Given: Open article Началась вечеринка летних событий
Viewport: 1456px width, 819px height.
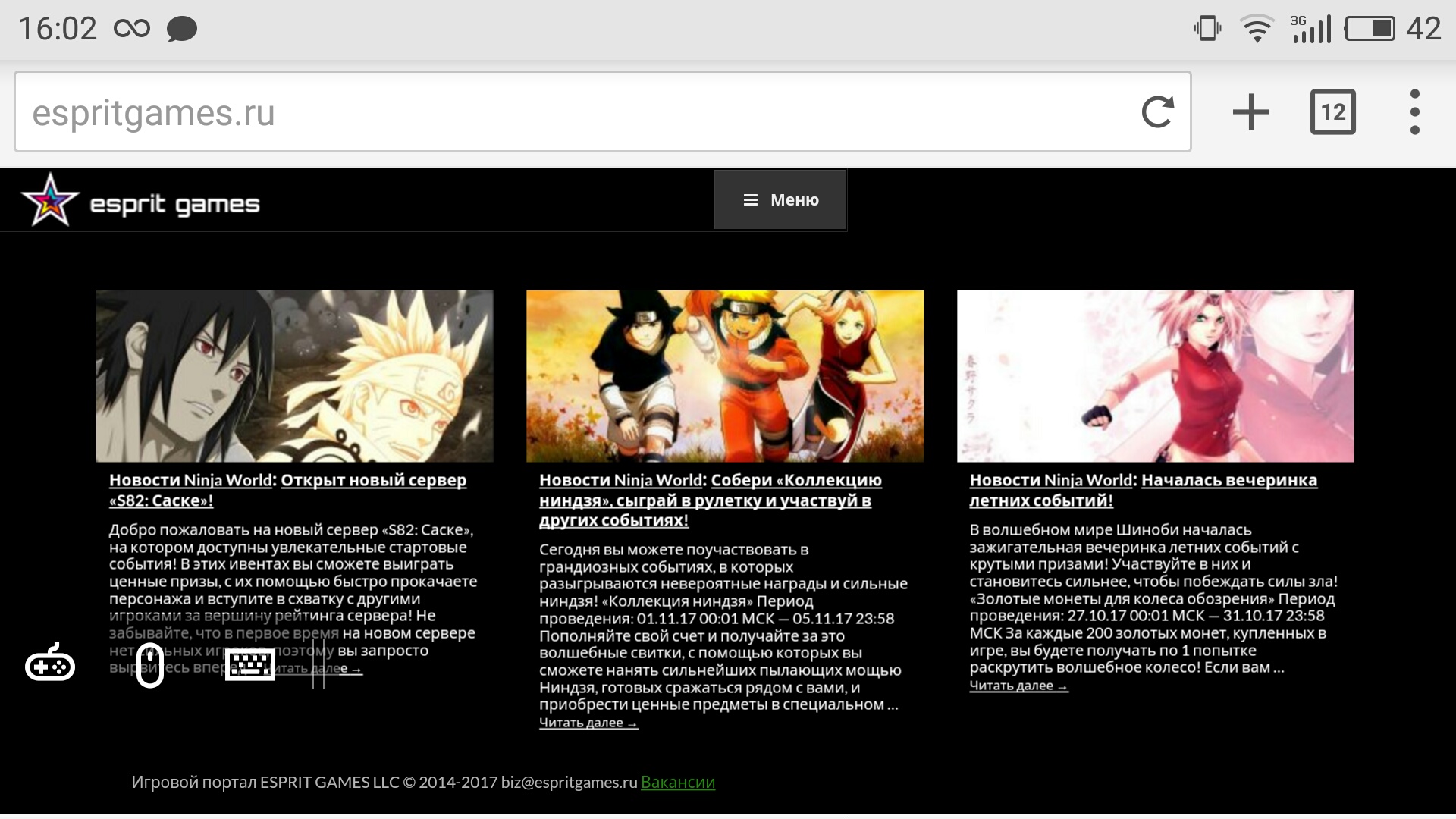Looking at the screenshot, I should click(x=1228, y=481).
